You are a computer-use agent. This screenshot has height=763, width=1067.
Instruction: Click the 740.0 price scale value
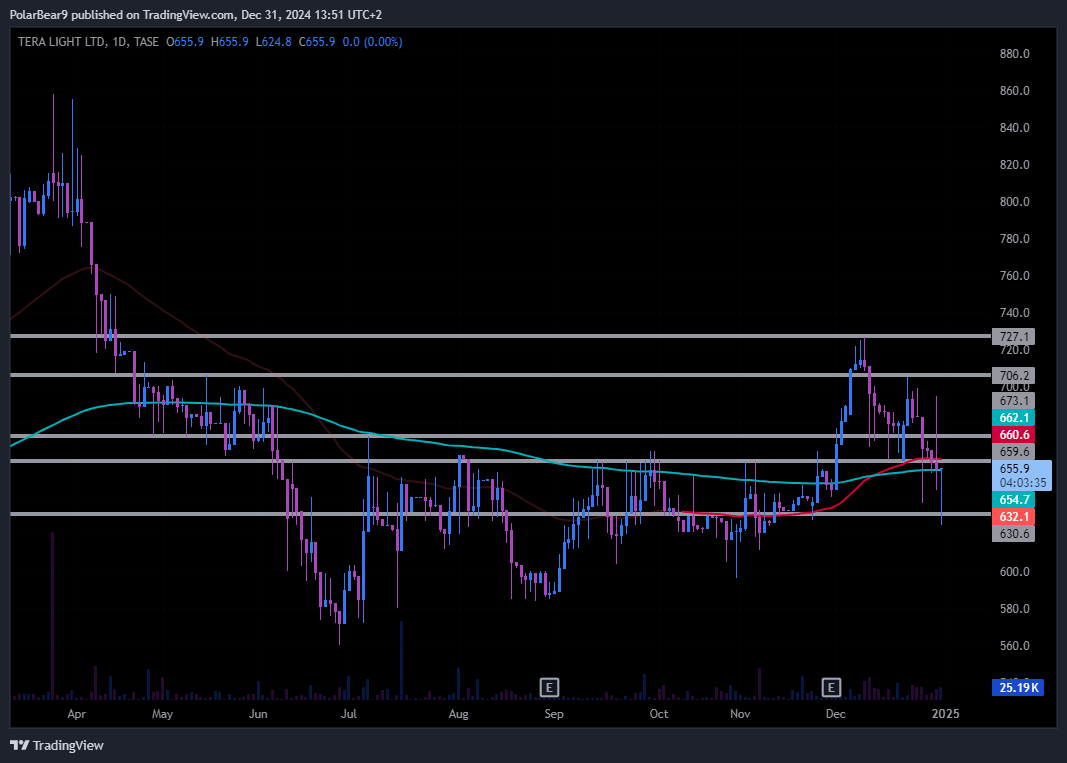1015,313
